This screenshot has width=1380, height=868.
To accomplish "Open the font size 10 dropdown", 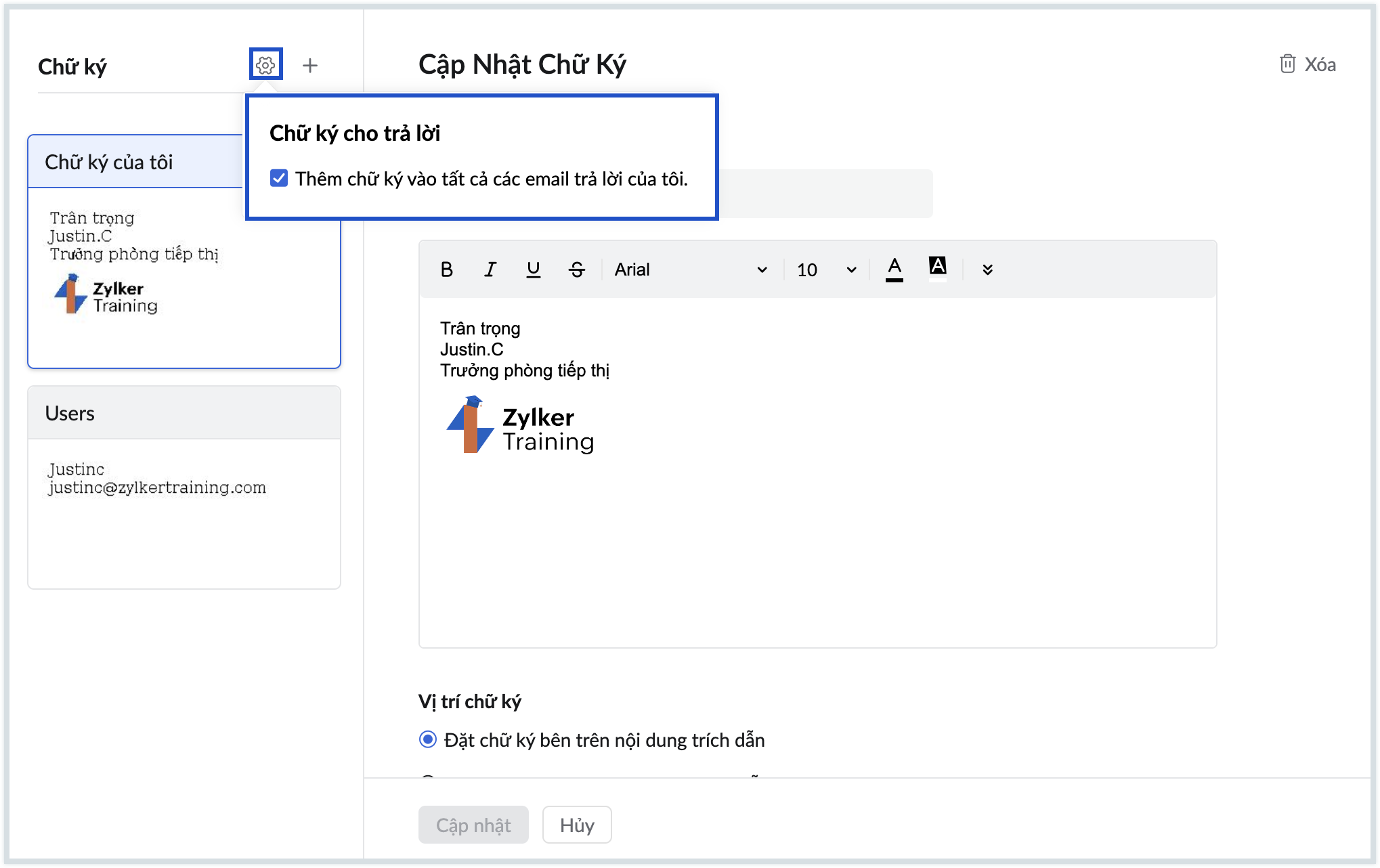I will pos(827,269).
